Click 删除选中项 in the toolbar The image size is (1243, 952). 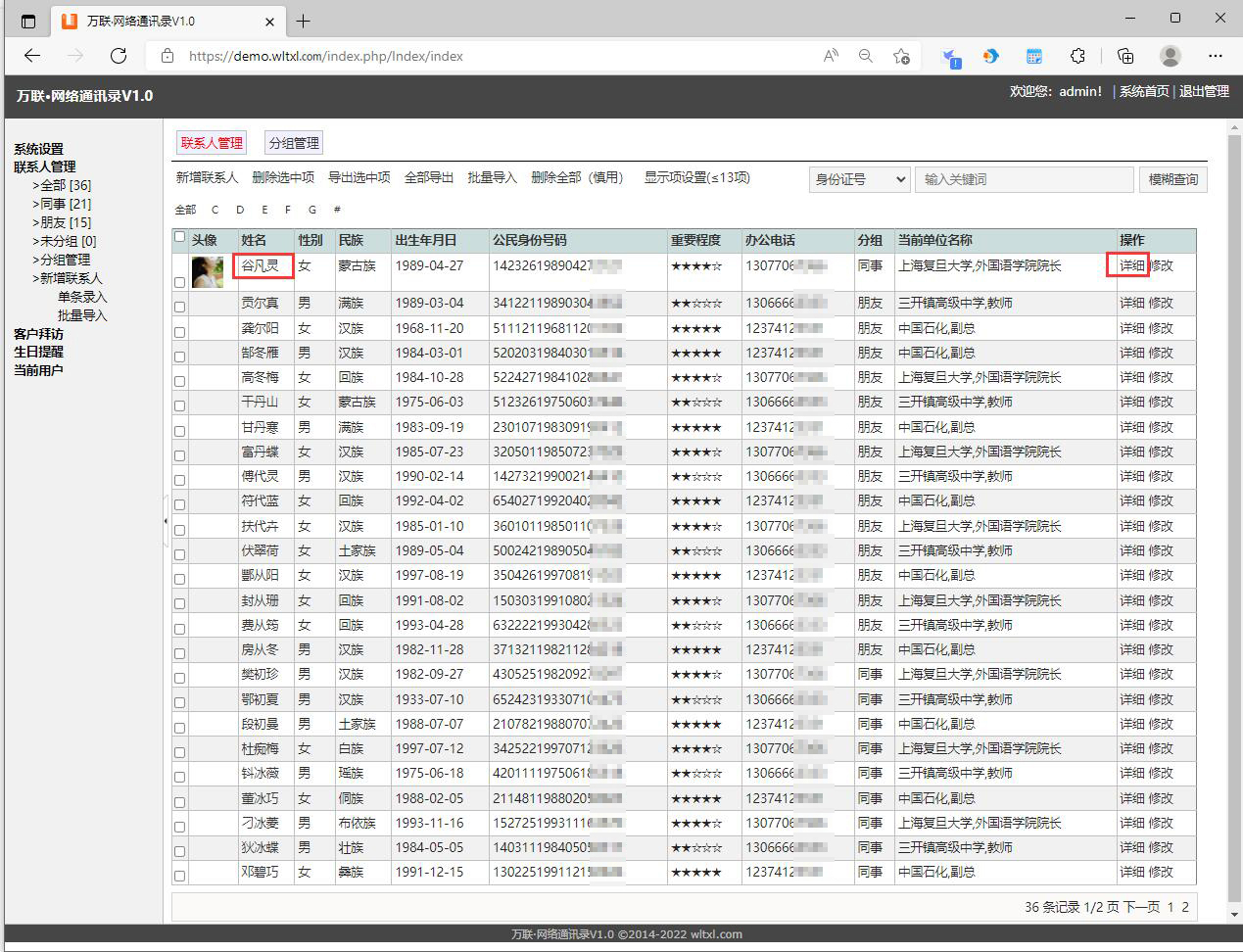pyautogui.click(x=283, y=178)
